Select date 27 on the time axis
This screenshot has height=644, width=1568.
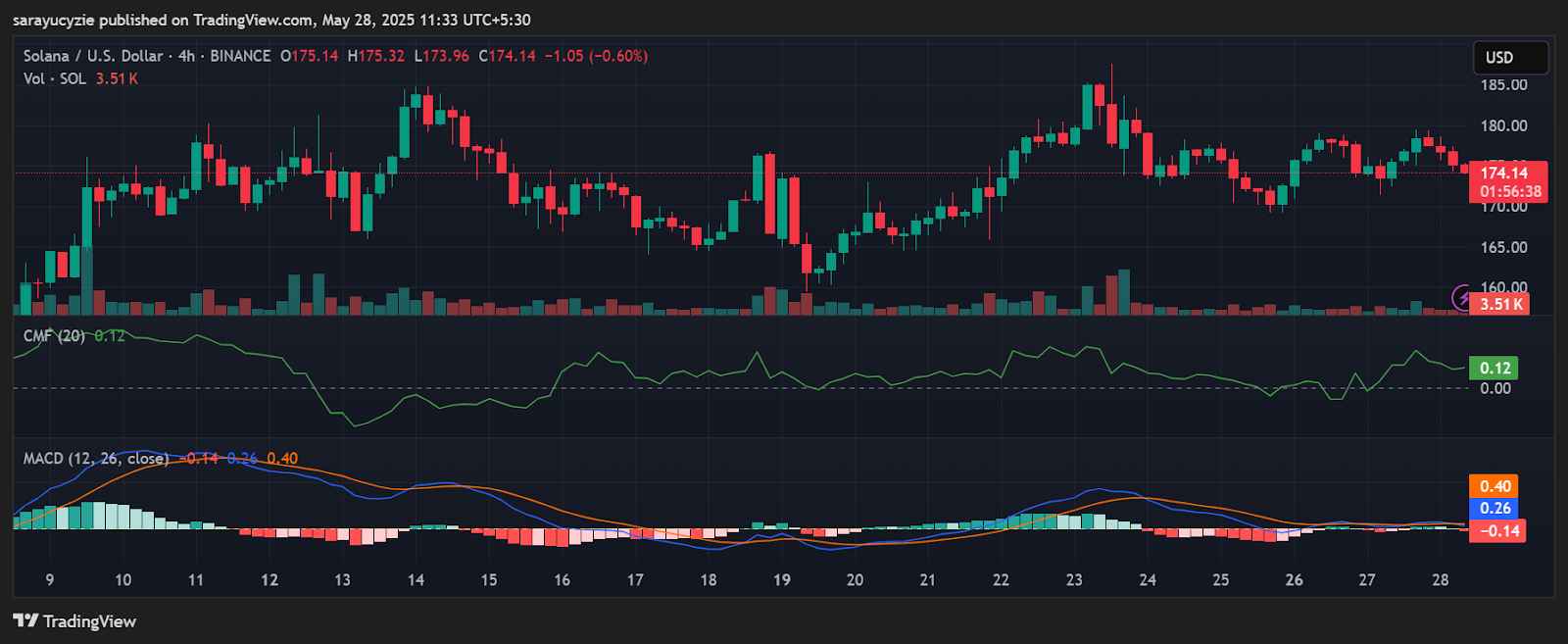pos(1367,579)
